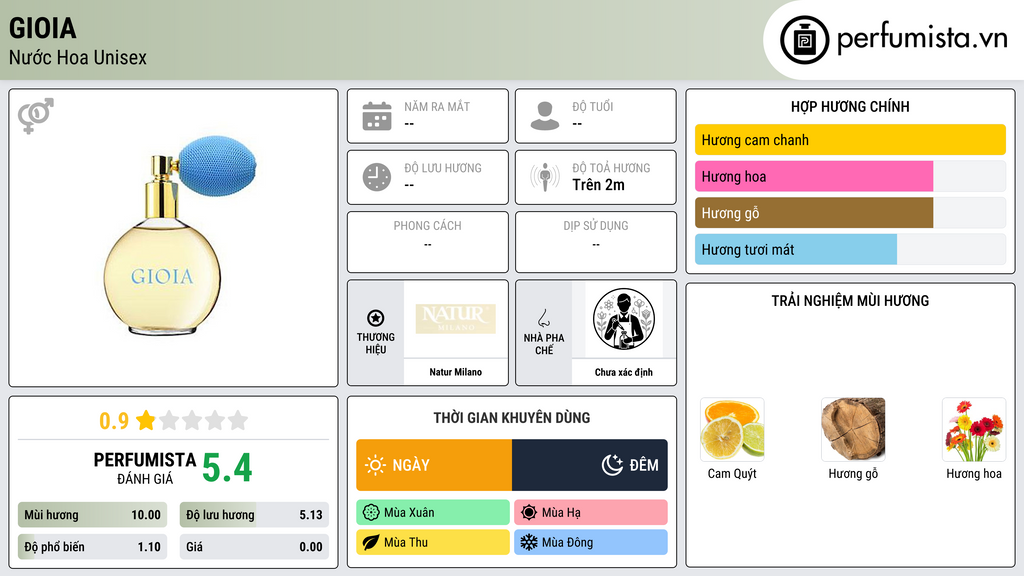Viewport: 1024px width, 576px height.
Task: Select the Ngày daytime segment
Action: (x=434, y=465)
